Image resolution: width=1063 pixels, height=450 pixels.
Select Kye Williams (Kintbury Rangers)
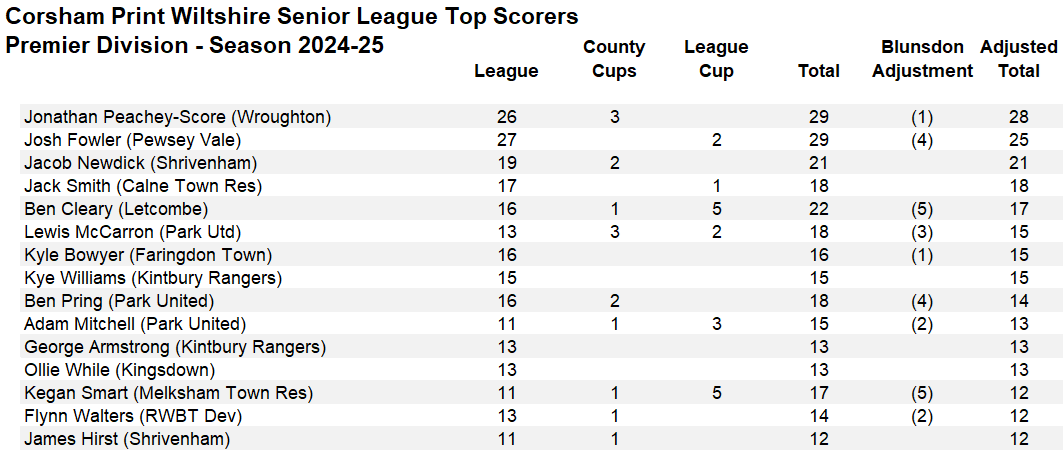[x=153, y=278]
